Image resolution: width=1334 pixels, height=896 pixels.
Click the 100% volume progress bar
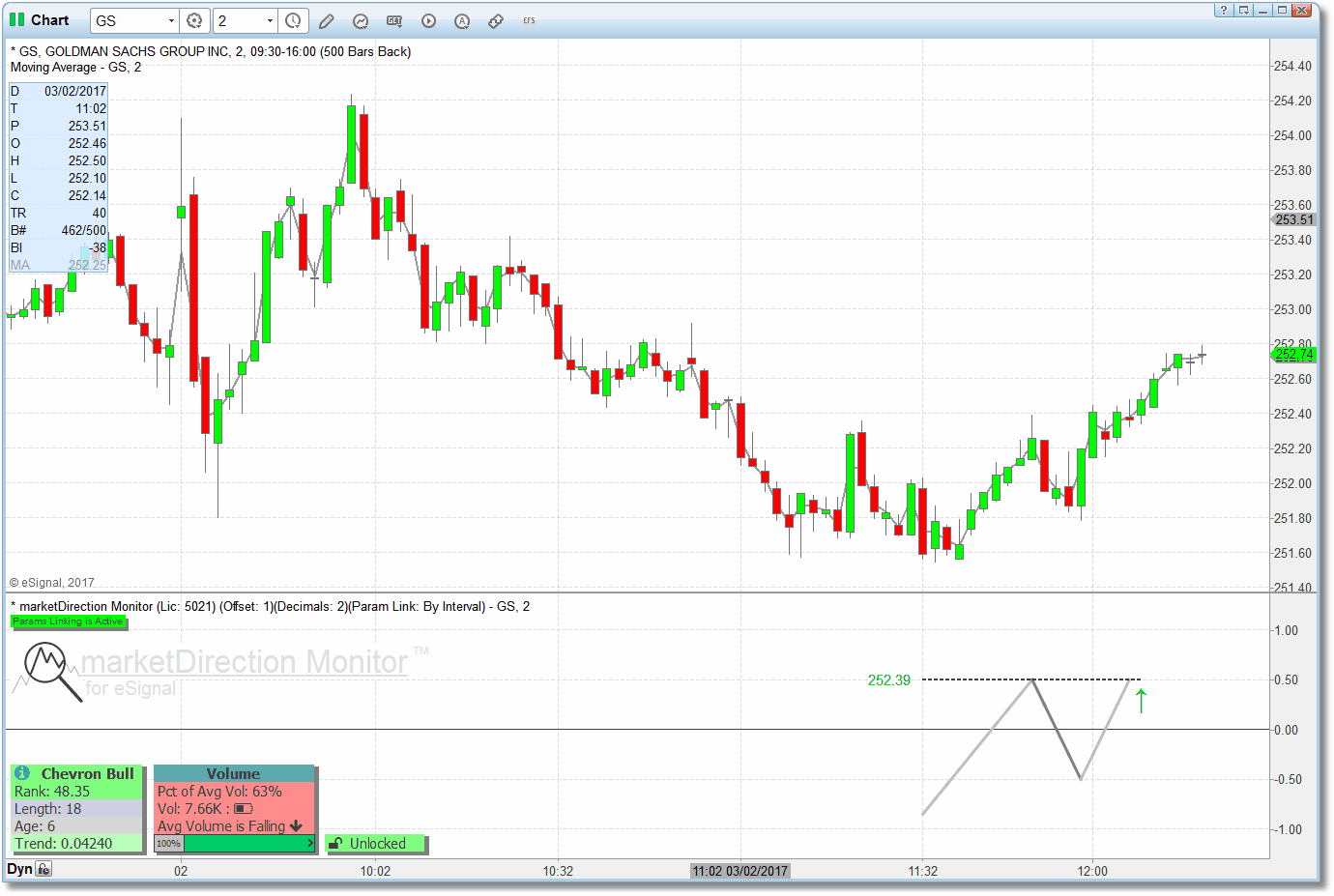pyautogui.click(x=235, y=844)
